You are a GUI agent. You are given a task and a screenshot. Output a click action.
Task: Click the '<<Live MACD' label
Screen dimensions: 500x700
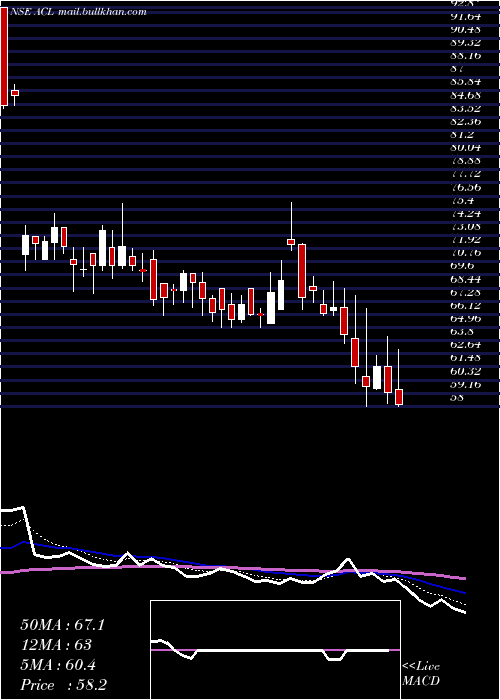coord(421,674)
